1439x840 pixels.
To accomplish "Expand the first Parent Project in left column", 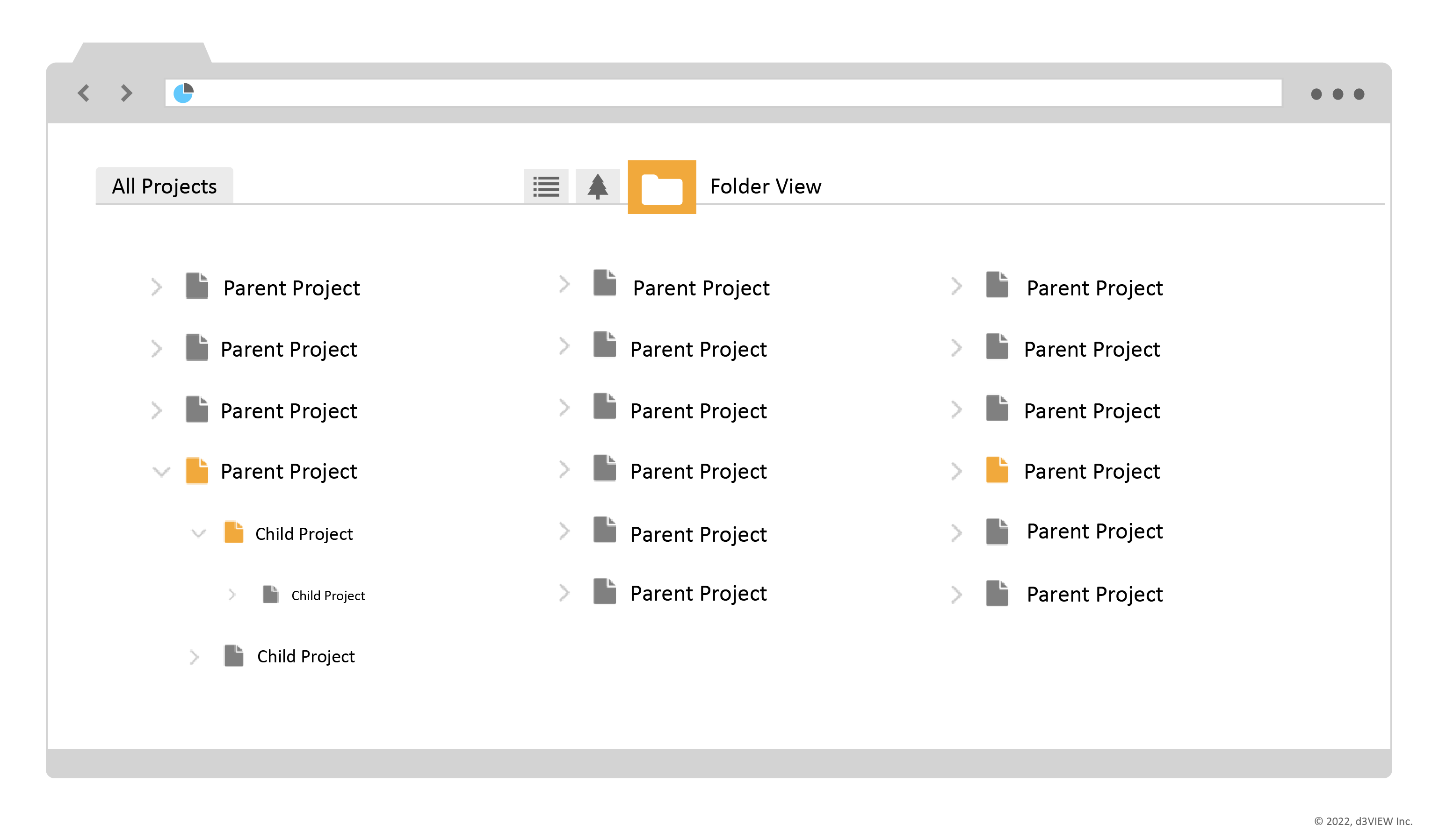I will pyautogui.click(x=157, y=287).
